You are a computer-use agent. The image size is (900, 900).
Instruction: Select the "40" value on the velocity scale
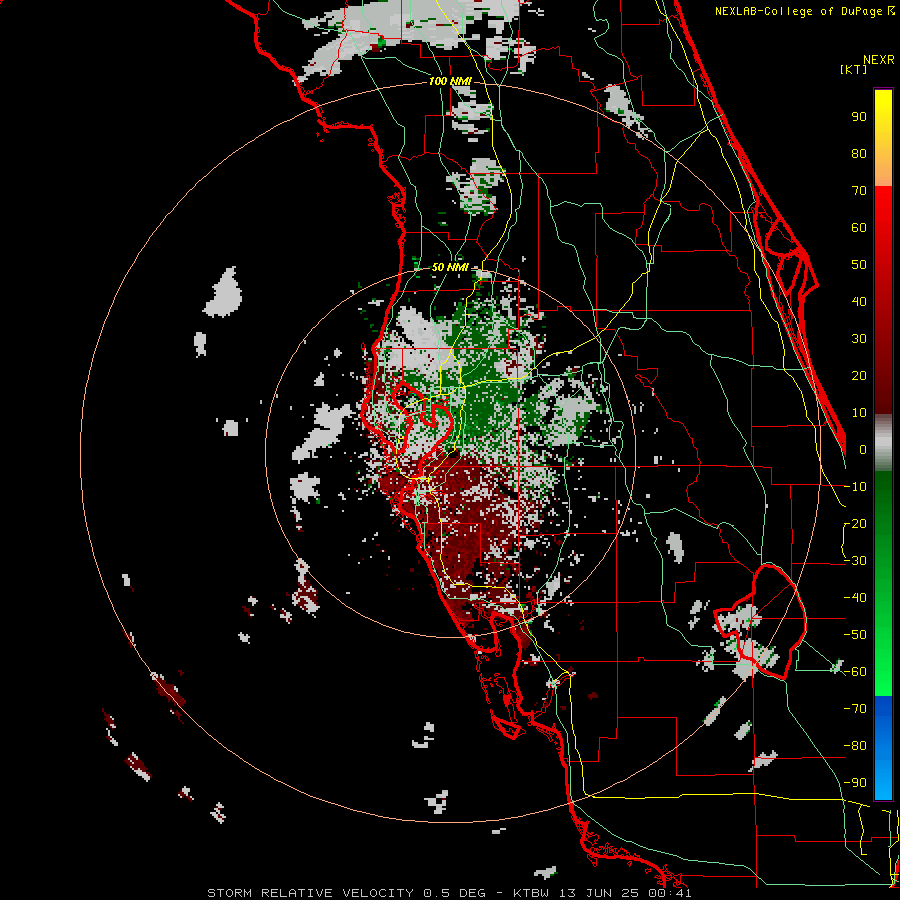859,302
